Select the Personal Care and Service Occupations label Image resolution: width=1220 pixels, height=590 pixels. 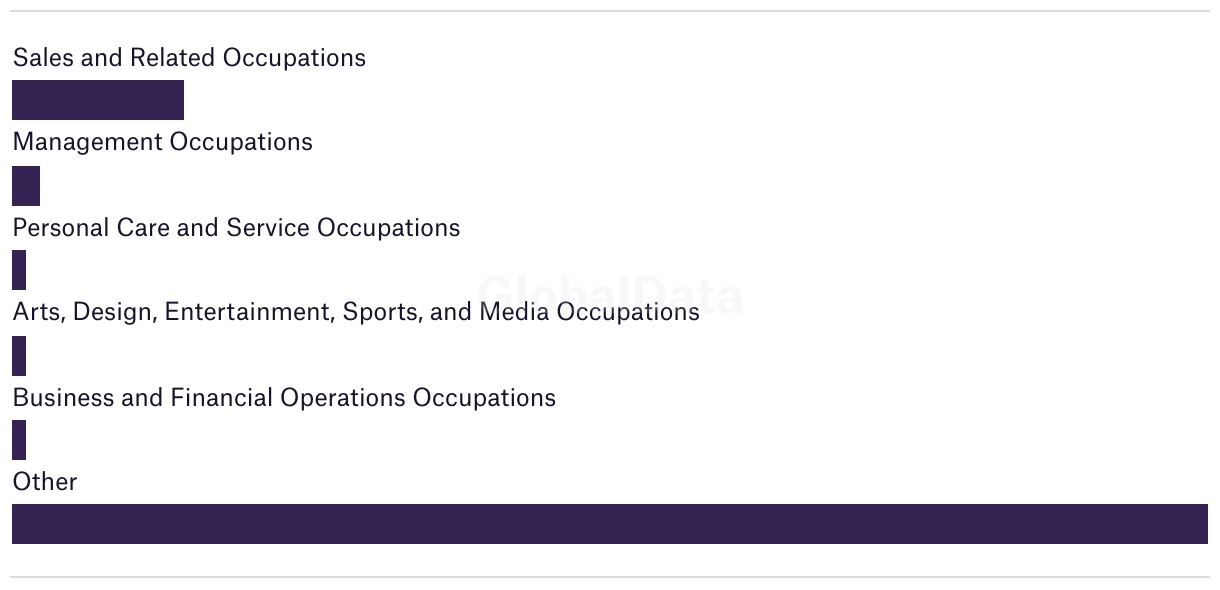236,228
